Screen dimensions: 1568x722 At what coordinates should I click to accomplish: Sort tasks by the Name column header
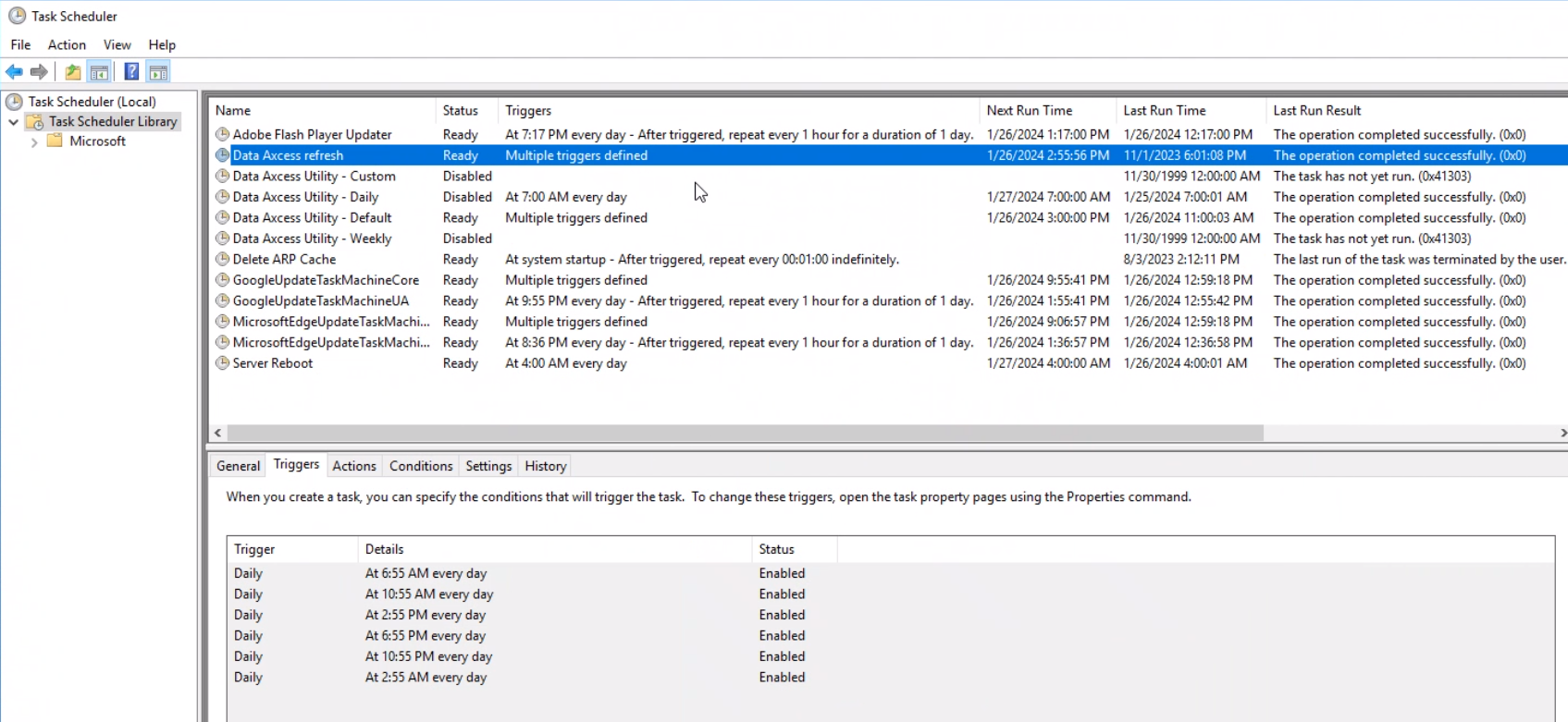pyautogui.click(x=322, y=110)
